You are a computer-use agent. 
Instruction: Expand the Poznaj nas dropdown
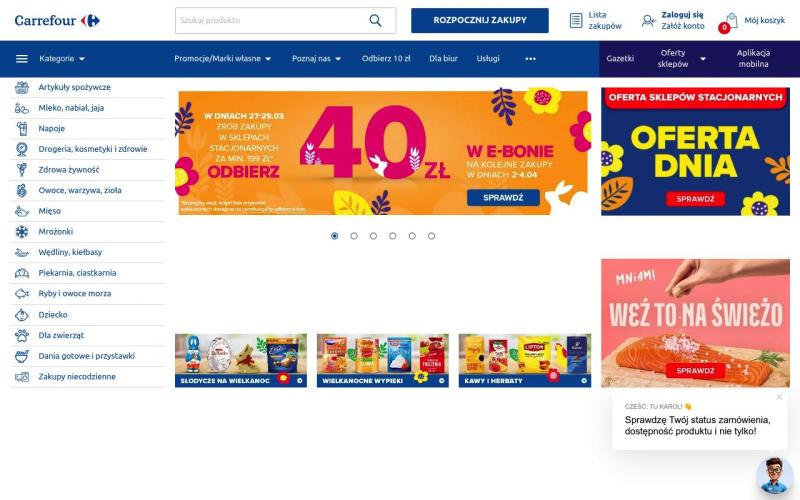click(316, 59)
